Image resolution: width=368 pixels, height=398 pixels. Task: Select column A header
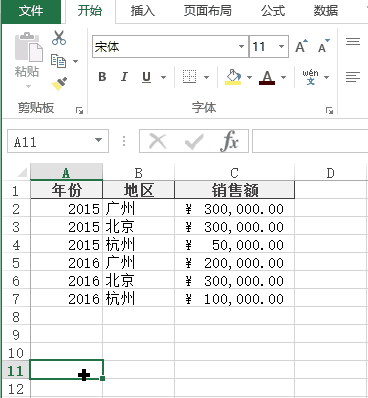pyautogui.click(x=66, y=173)
